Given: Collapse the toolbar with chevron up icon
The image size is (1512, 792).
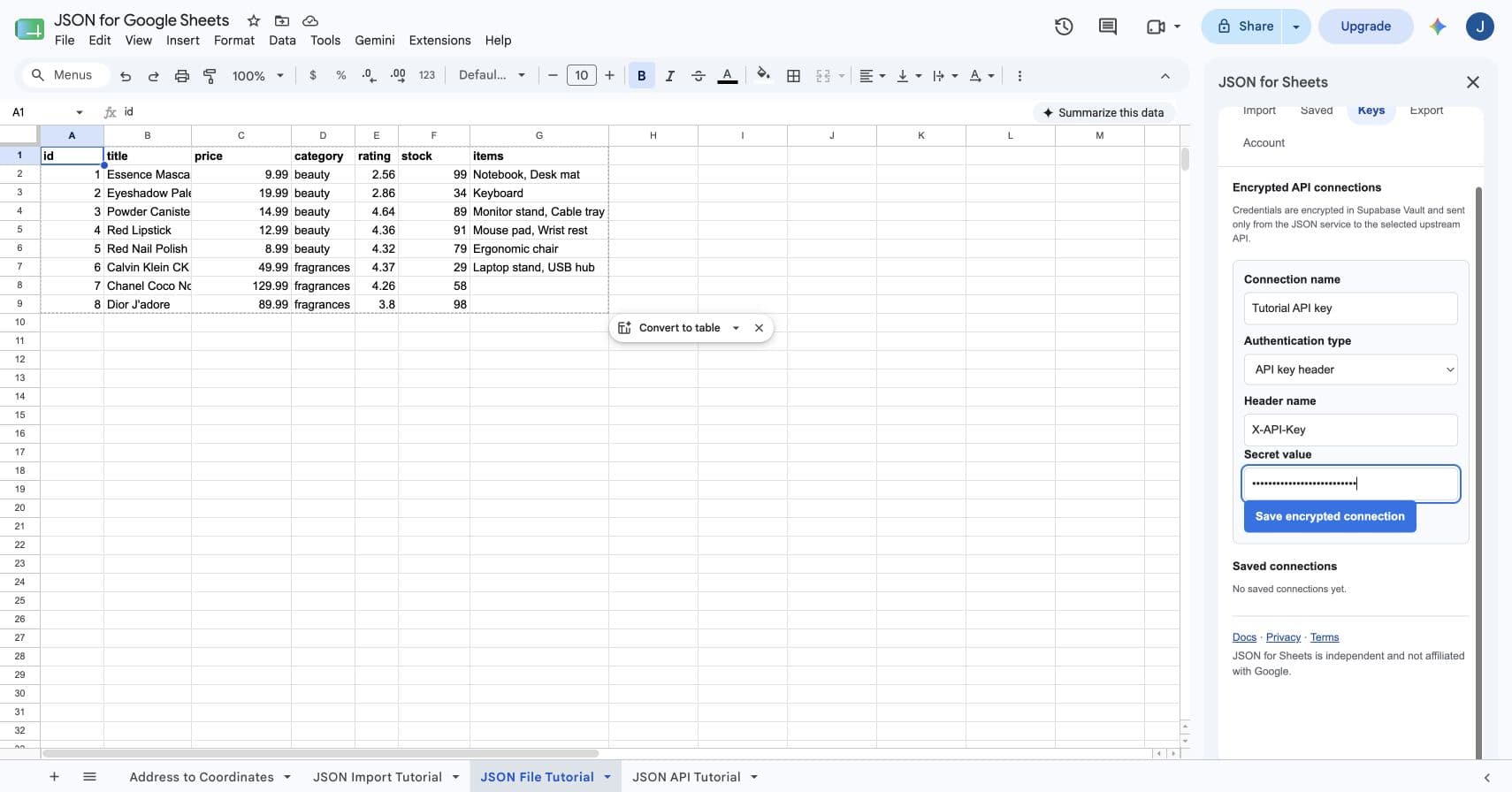Looking at the screenshot, I should [x=1165, y=76].
